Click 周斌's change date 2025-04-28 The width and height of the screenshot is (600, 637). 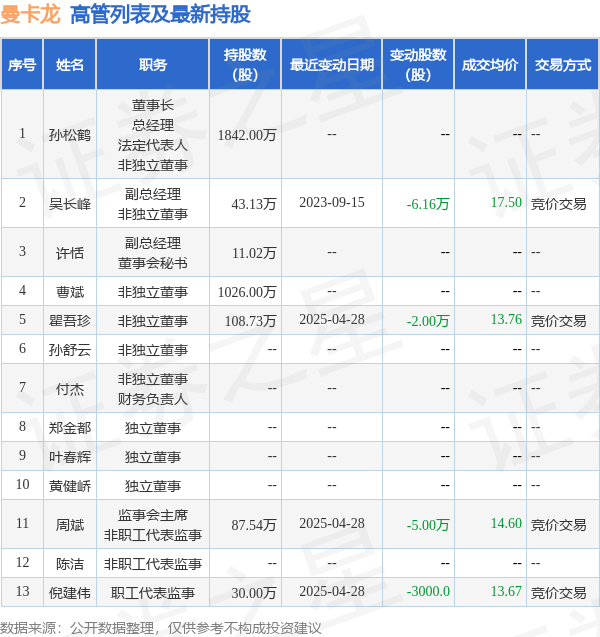pos(332,523)
